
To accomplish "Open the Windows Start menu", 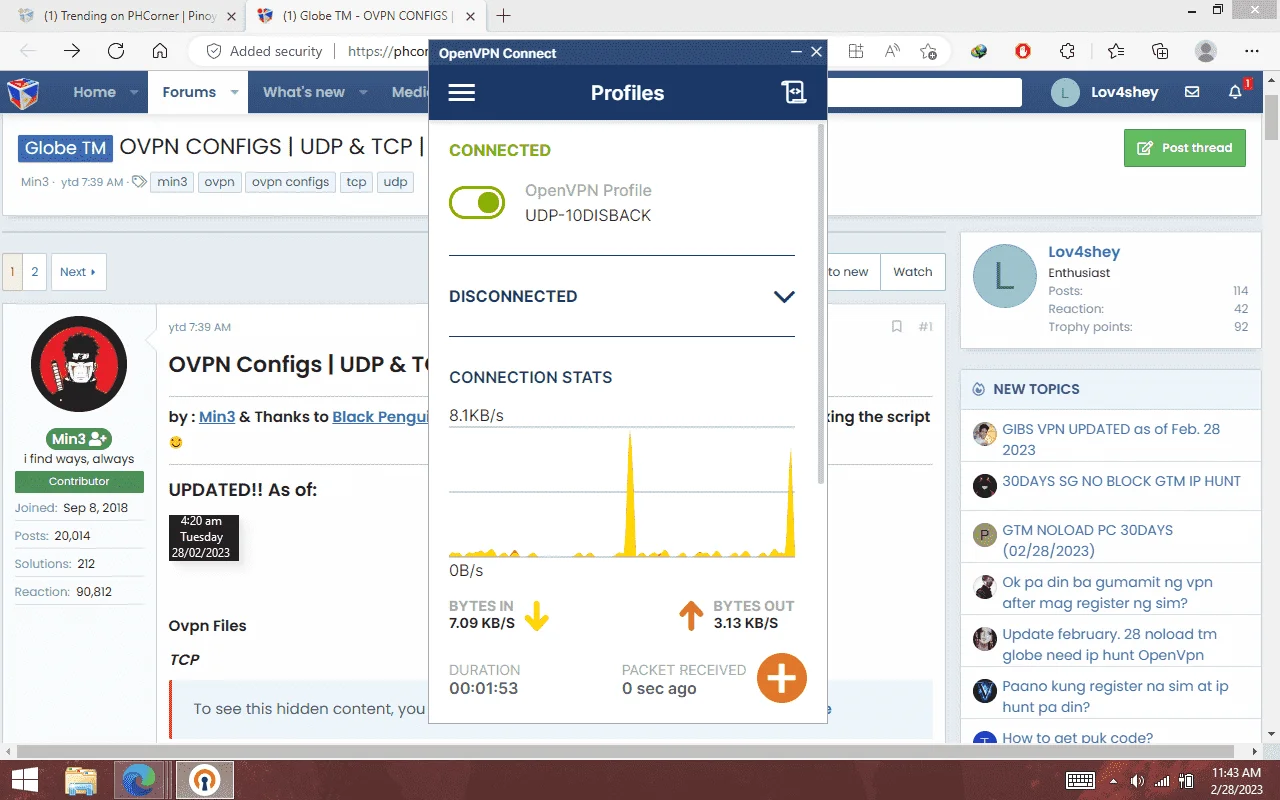I will click(x=24, y=779).
